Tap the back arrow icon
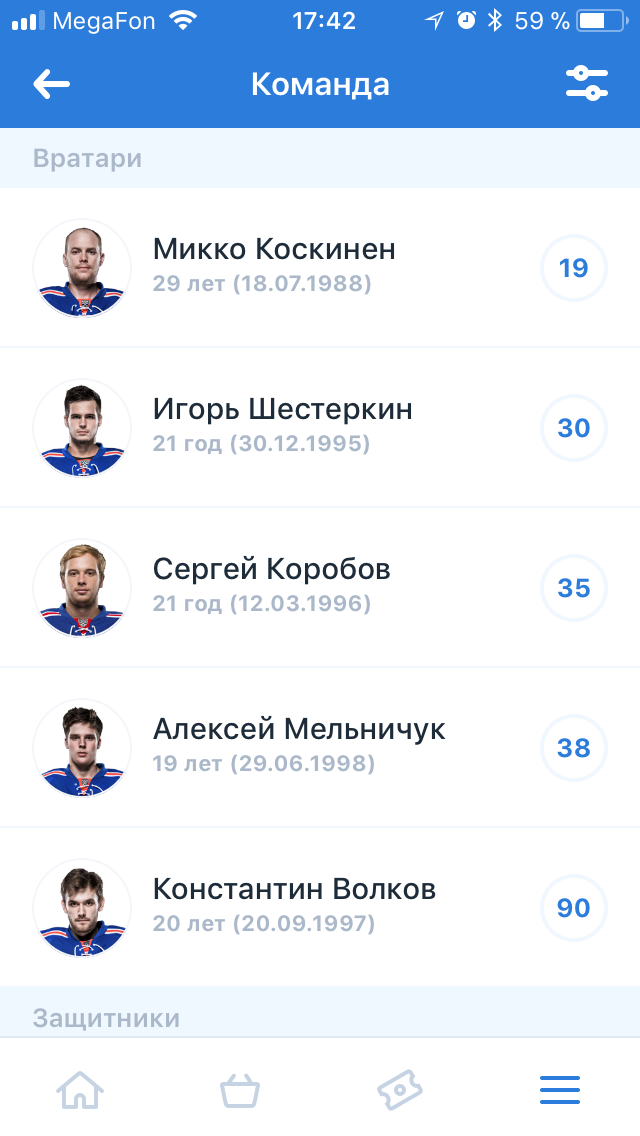 (51, 84)
